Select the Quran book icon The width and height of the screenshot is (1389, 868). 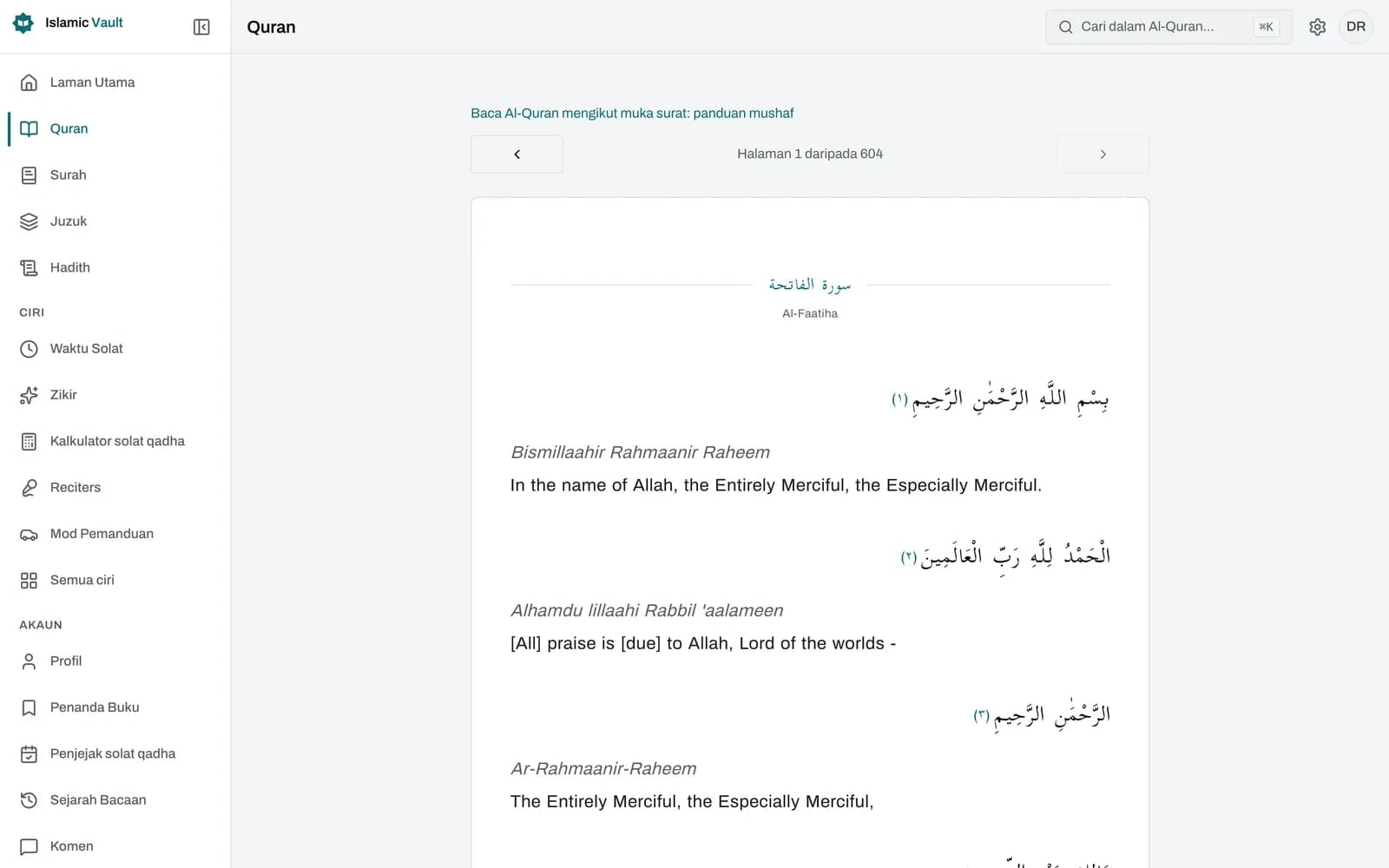[x=29, y=128]
